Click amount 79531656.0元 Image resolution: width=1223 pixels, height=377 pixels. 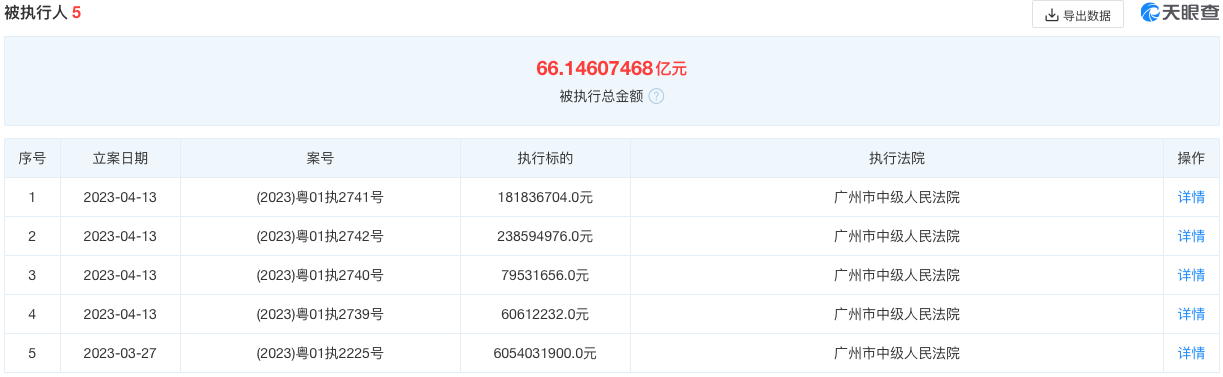click(545, 275)
